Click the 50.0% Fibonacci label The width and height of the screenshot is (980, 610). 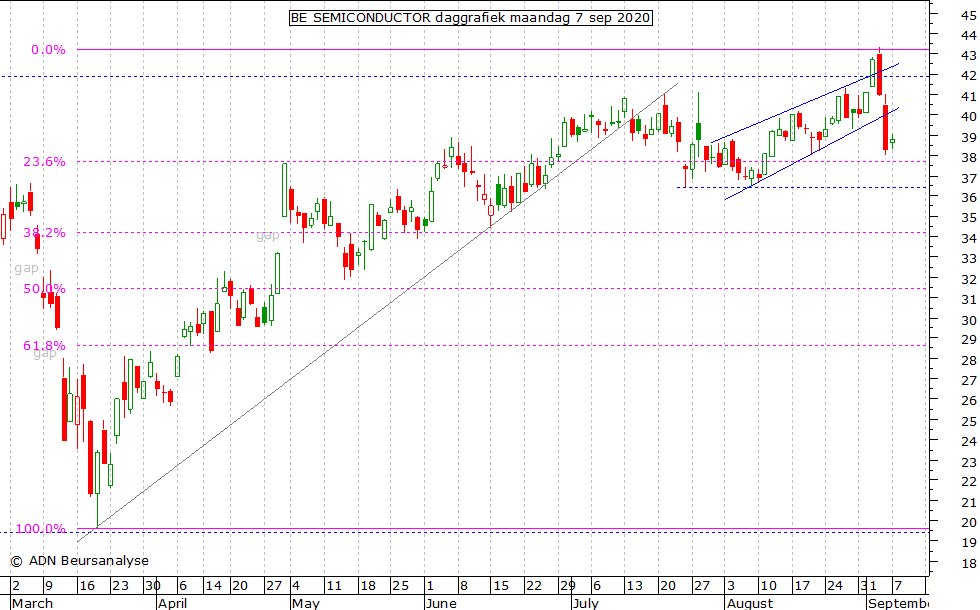[44, 289]
